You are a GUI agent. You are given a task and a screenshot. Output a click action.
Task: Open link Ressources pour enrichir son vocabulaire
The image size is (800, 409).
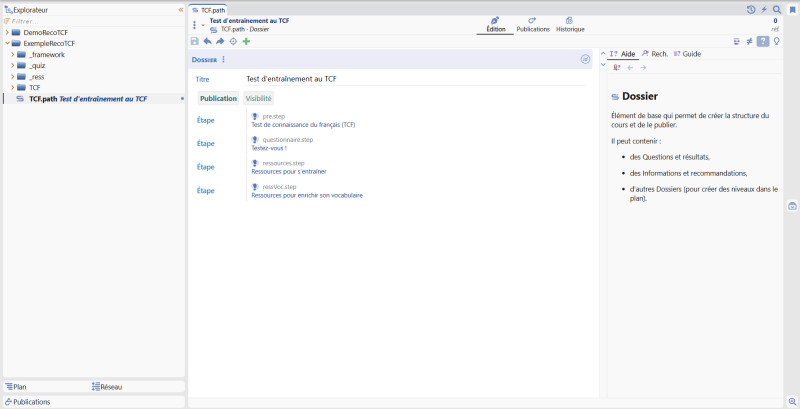click(x=307, y=195)
